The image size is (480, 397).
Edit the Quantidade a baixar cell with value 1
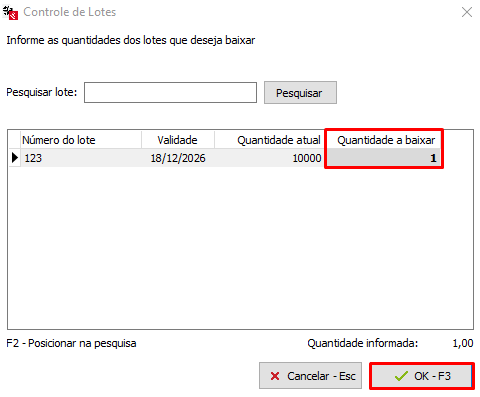384,158
